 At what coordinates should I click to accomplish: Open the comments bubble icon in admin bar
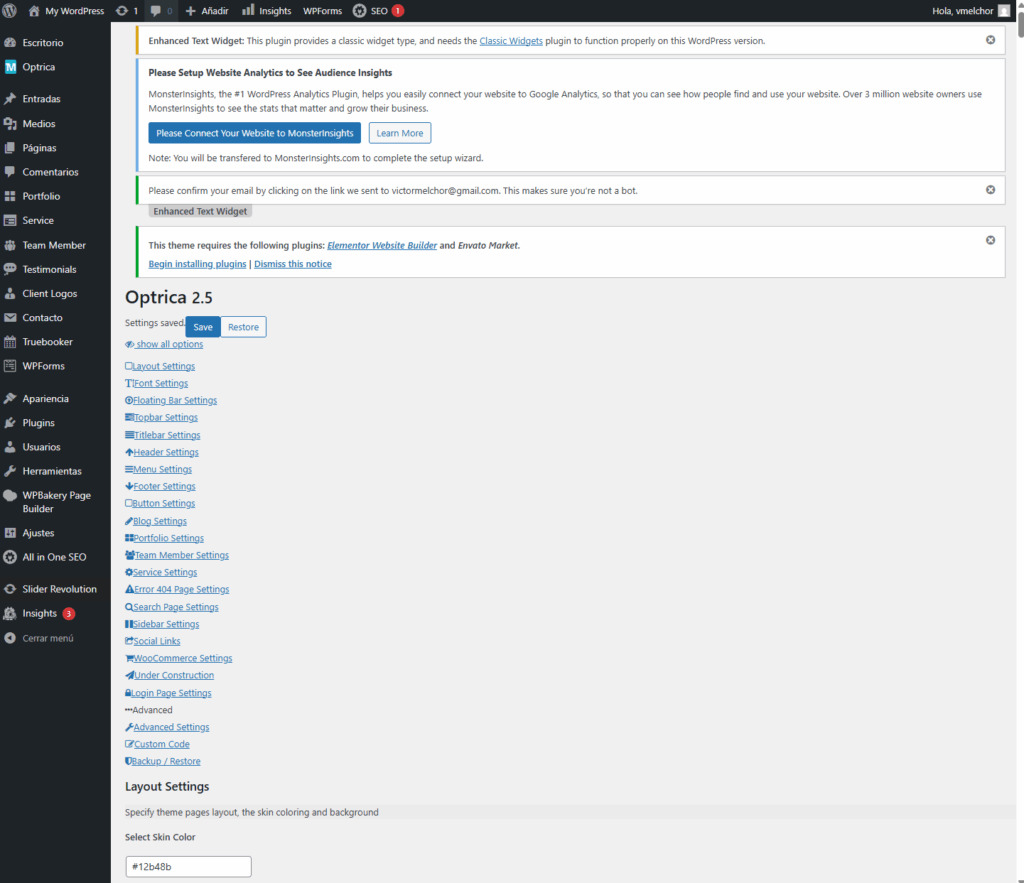[155, 10]
